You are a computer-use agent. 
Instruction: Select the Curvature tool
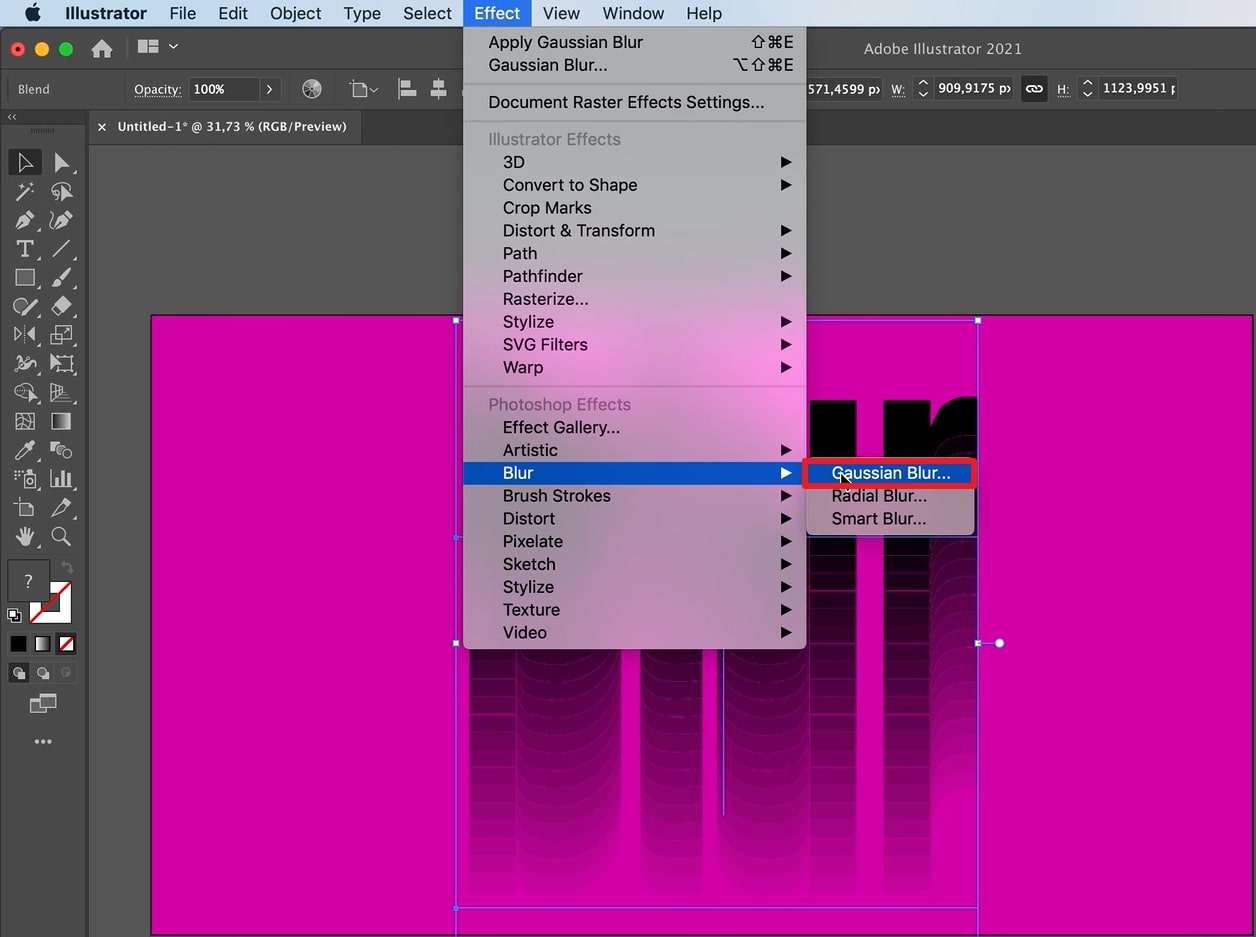[61, 220]
